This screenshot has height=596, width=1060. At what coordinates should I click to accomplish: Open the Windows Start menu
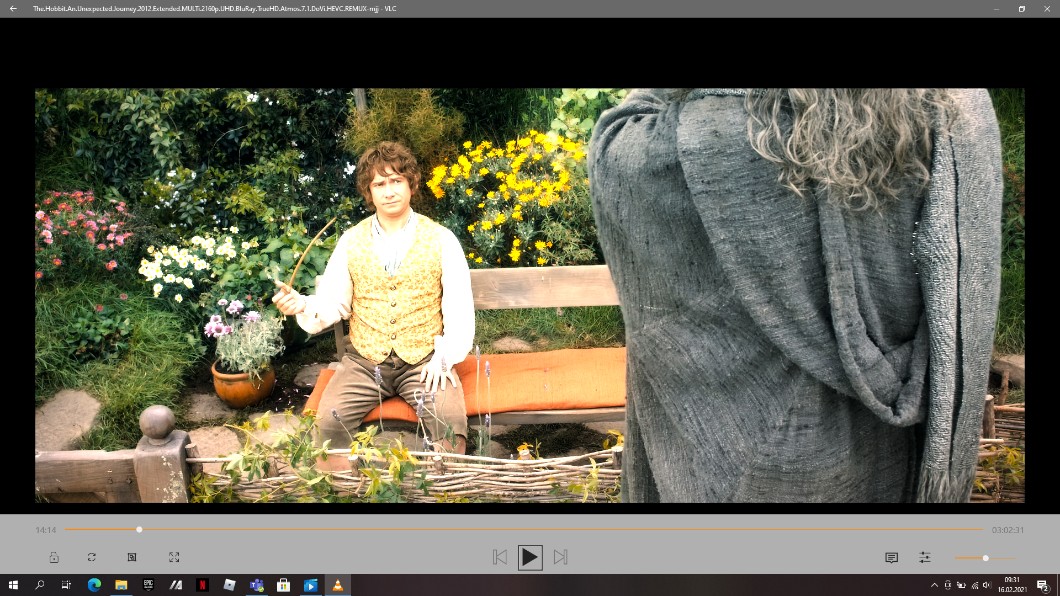(x=13, y=585)
